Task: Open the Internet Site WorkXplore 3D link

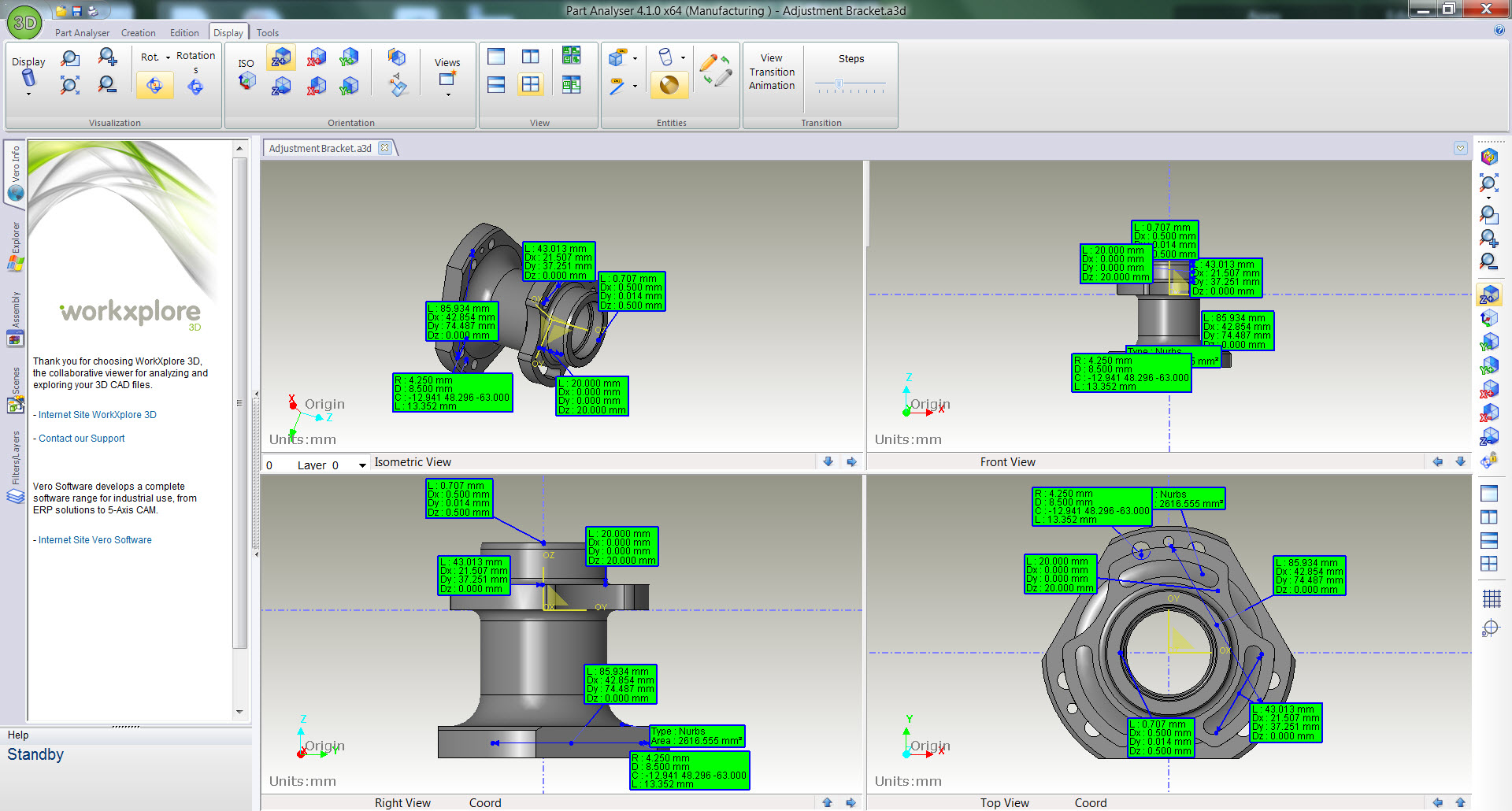Action: pyautogui.click(x=97, y=415)
